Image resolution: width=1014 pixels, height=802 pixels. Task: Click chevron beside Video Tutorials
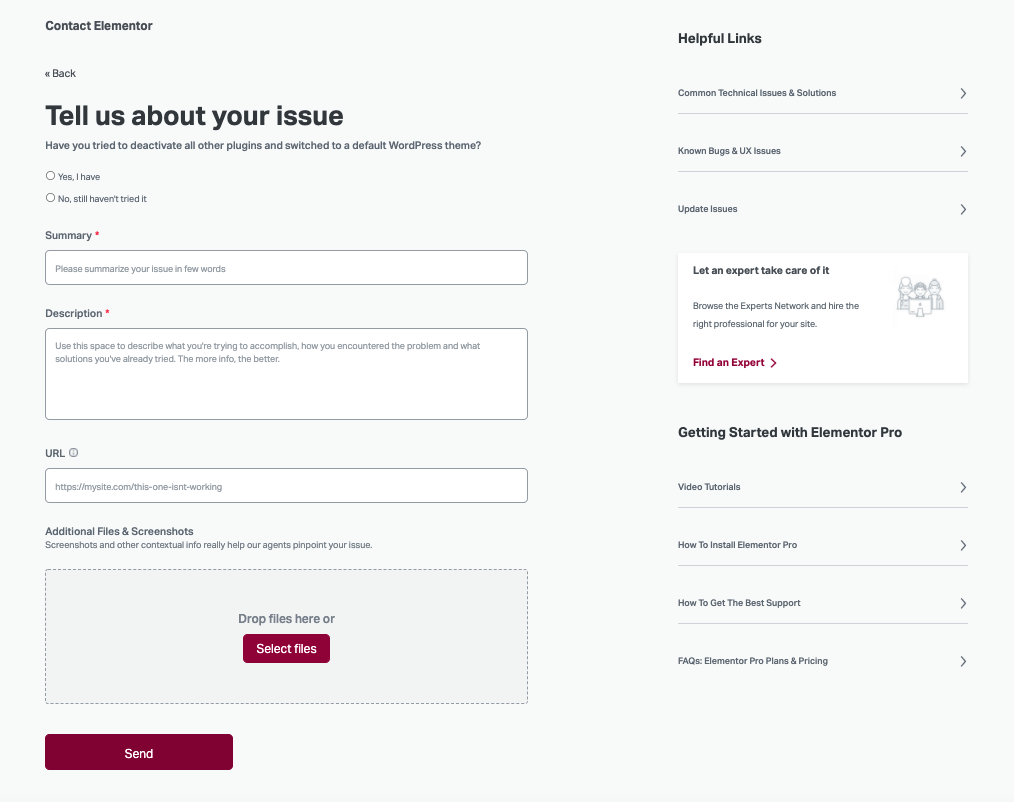coord(963,487)
